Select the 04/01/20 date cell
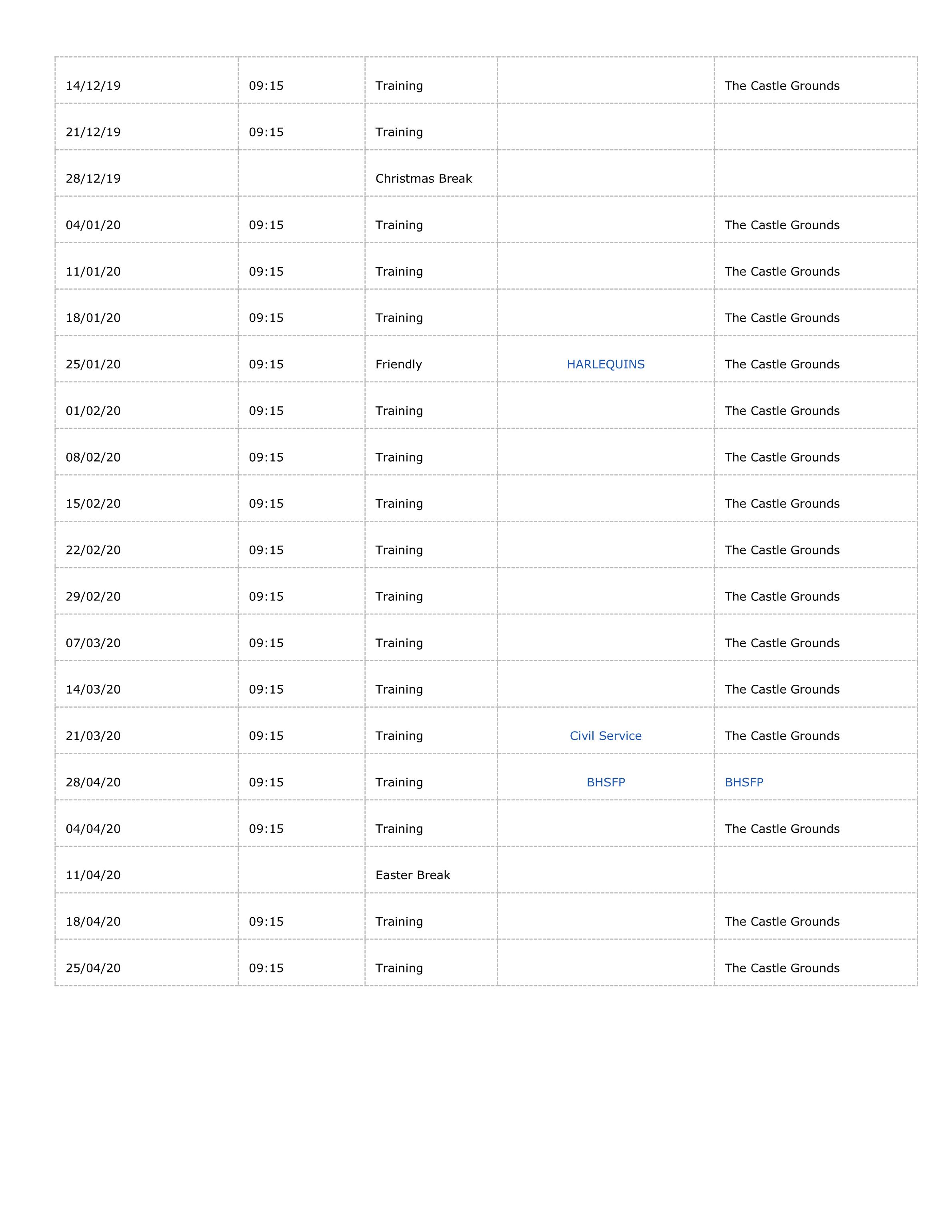Viewport: 952px width, 1232px height. pyautogui.click(x=93, y=225)
